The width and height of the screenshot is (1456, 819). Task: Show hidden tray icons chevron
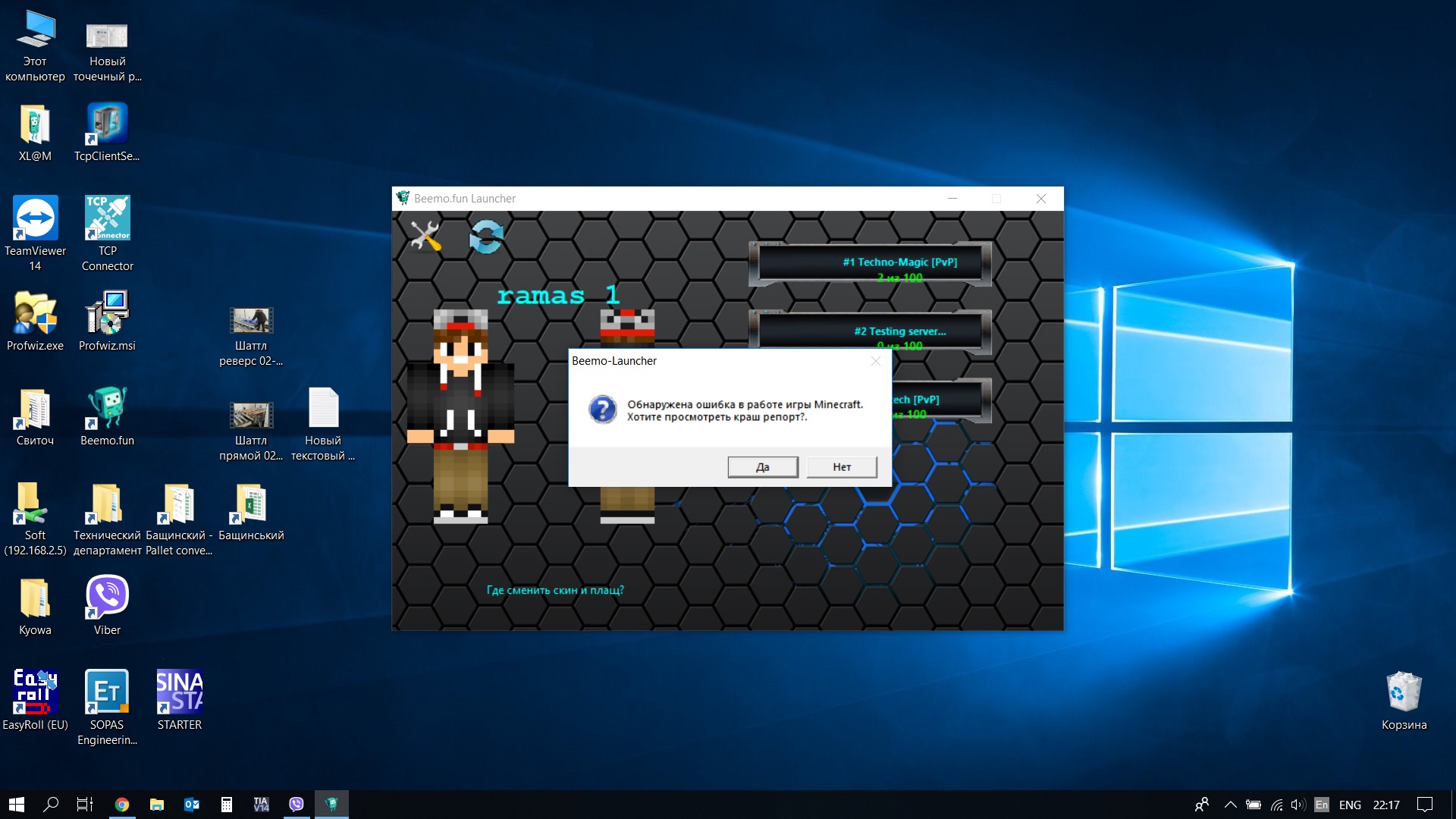coord(1230,805)
